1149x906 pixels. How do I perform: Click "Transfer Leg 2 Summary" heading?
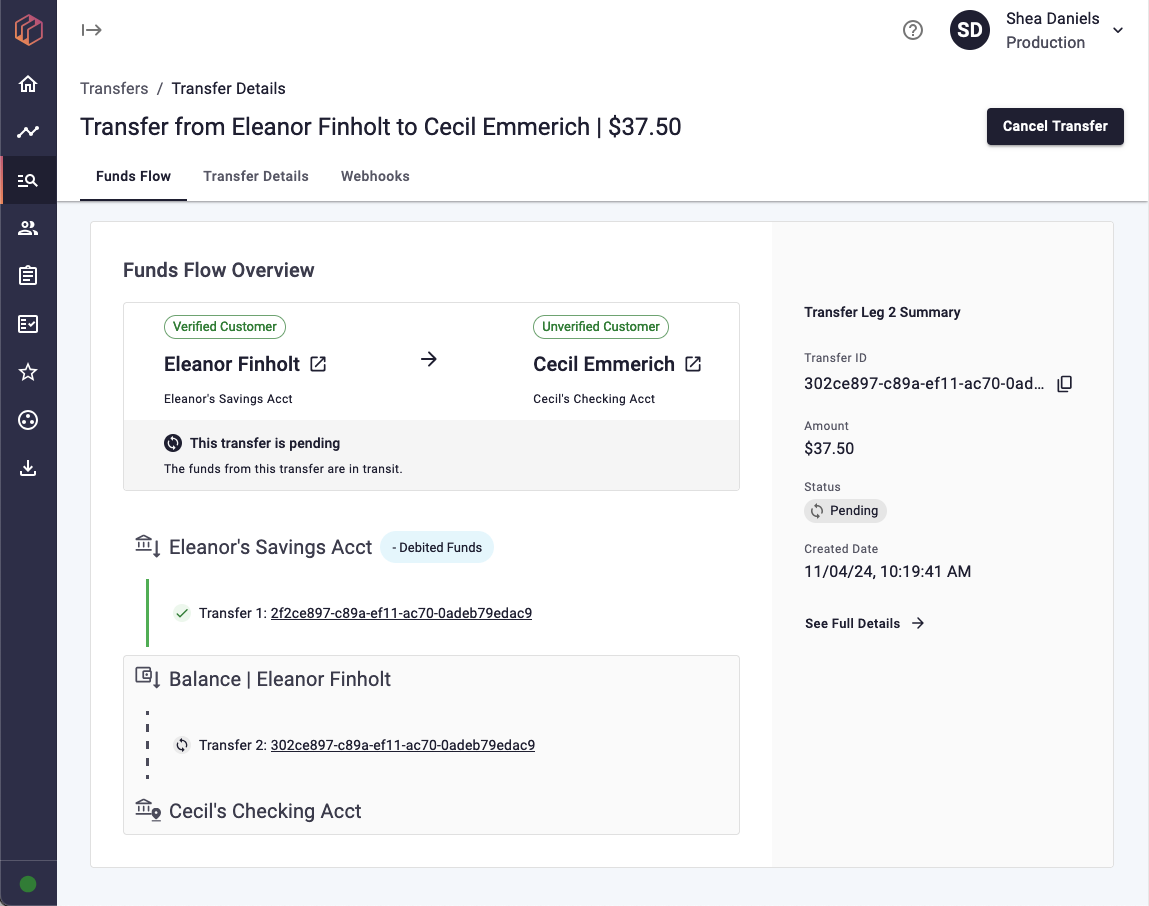click(x=882, y=312)
